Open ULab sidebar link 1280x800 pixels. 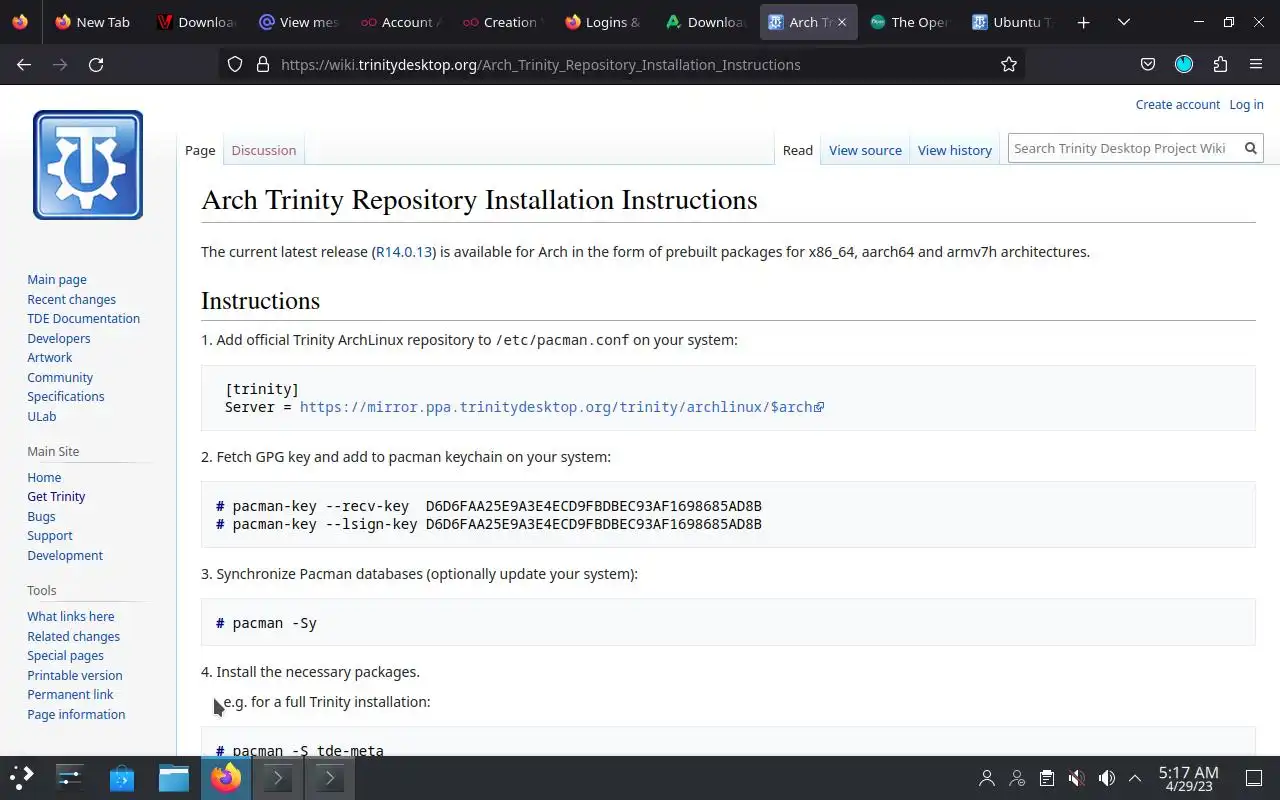(42, 416)
